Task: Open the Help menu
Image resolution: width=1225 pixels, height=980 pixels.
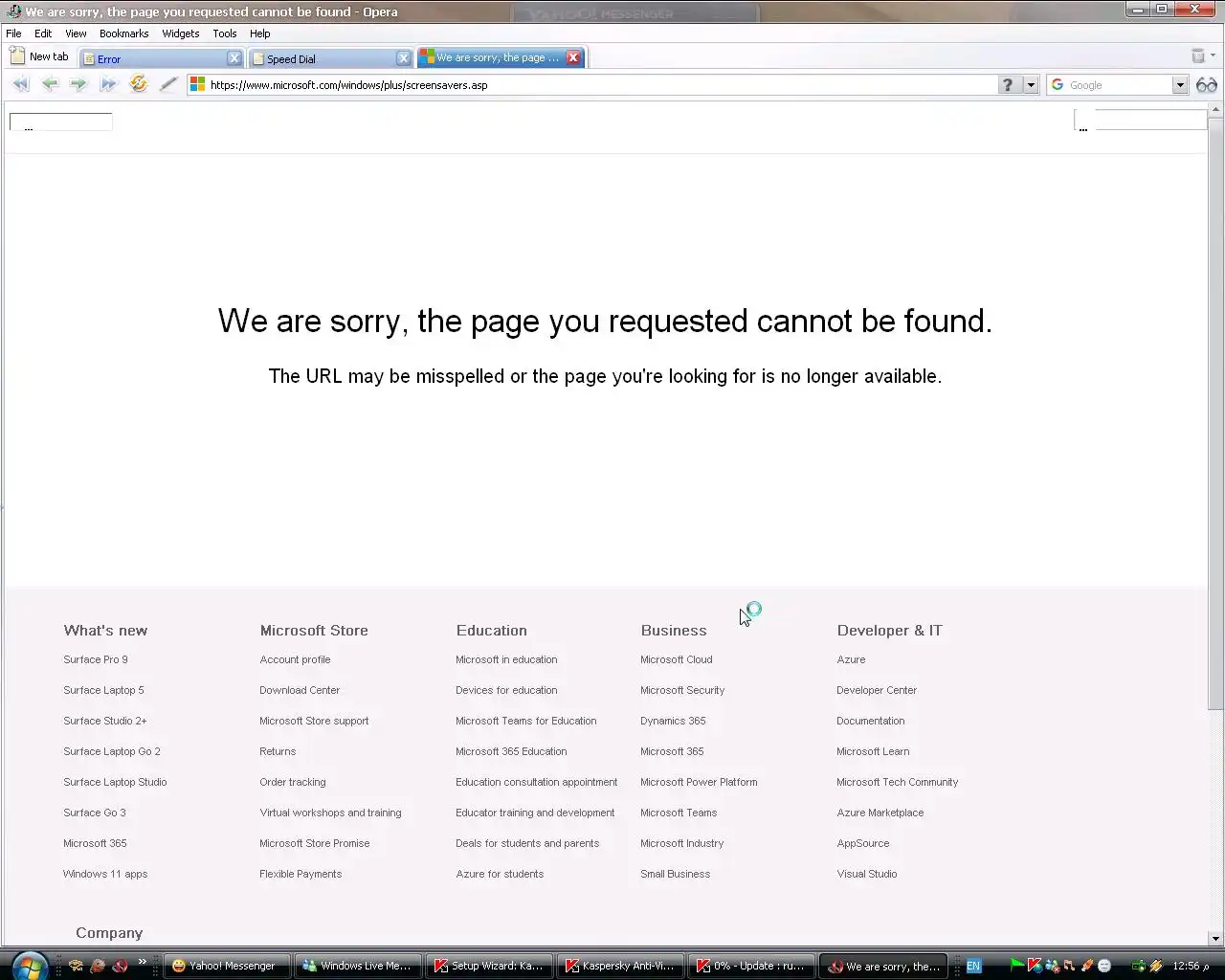Action: (259, 33)
